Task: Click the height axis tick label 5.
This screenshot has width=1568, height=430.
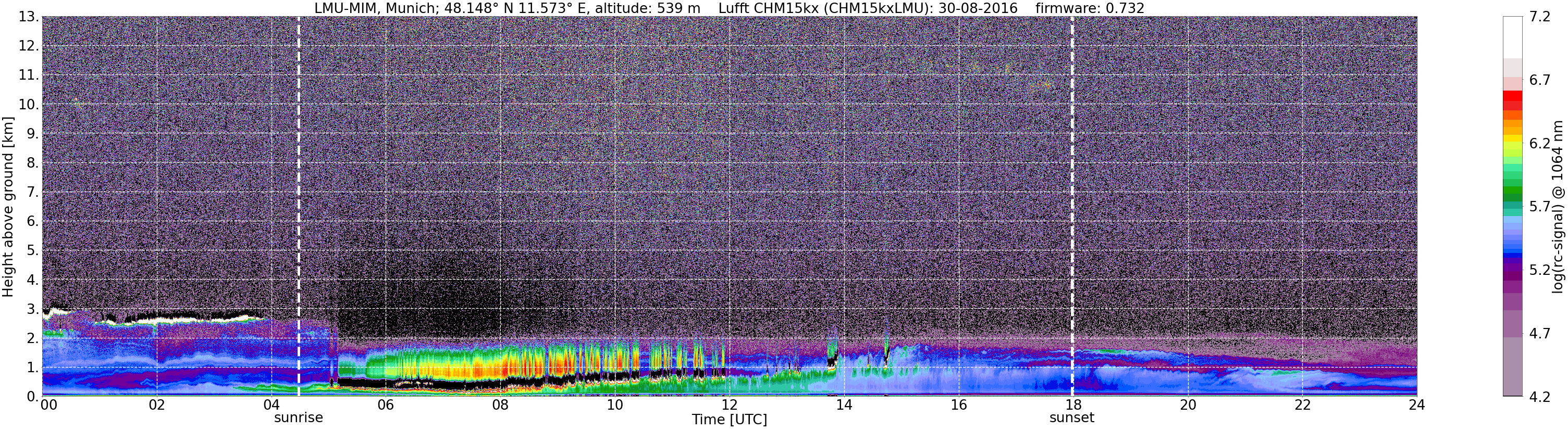Action: (33, 250)
